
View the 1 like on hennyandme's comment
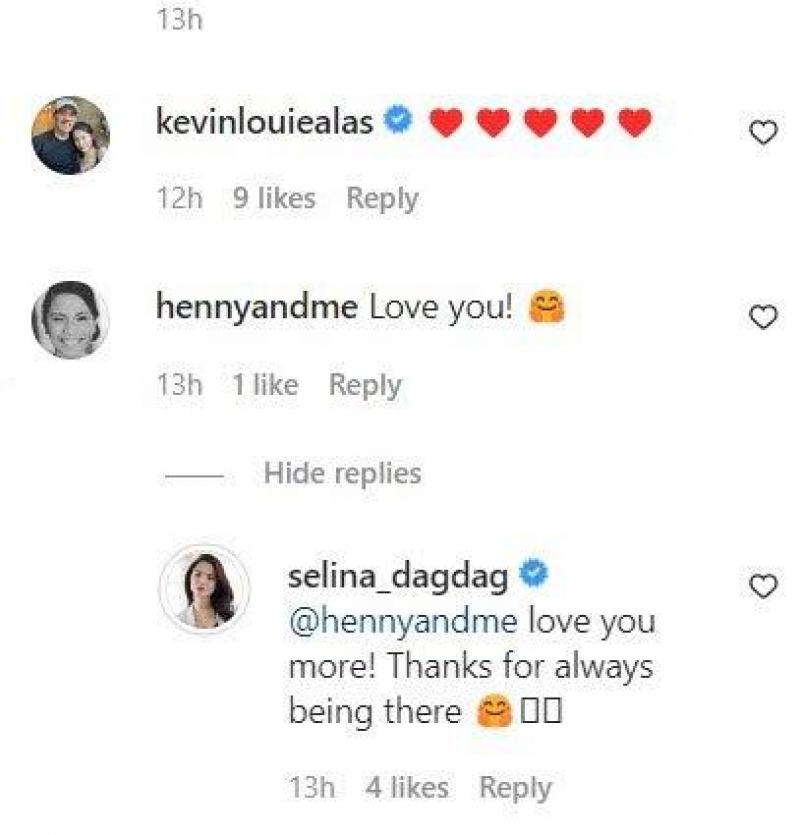(265, 385)
